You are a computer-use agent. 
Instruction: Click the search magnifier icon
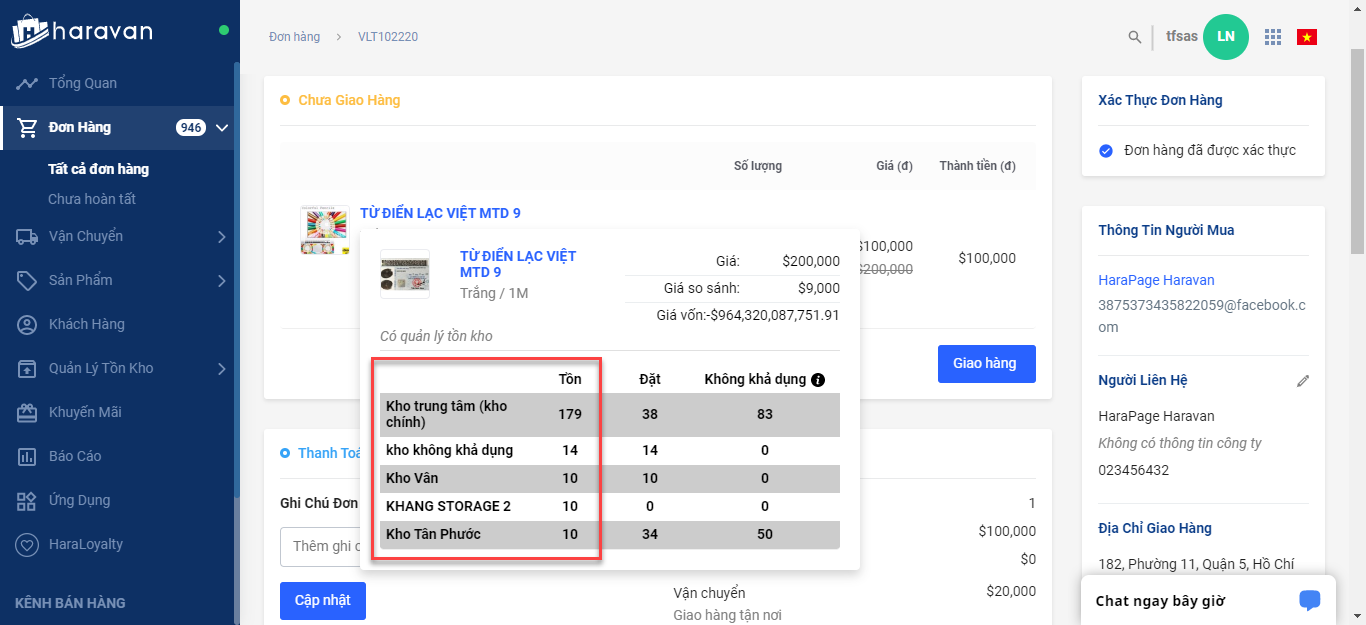coord(1134,37)
